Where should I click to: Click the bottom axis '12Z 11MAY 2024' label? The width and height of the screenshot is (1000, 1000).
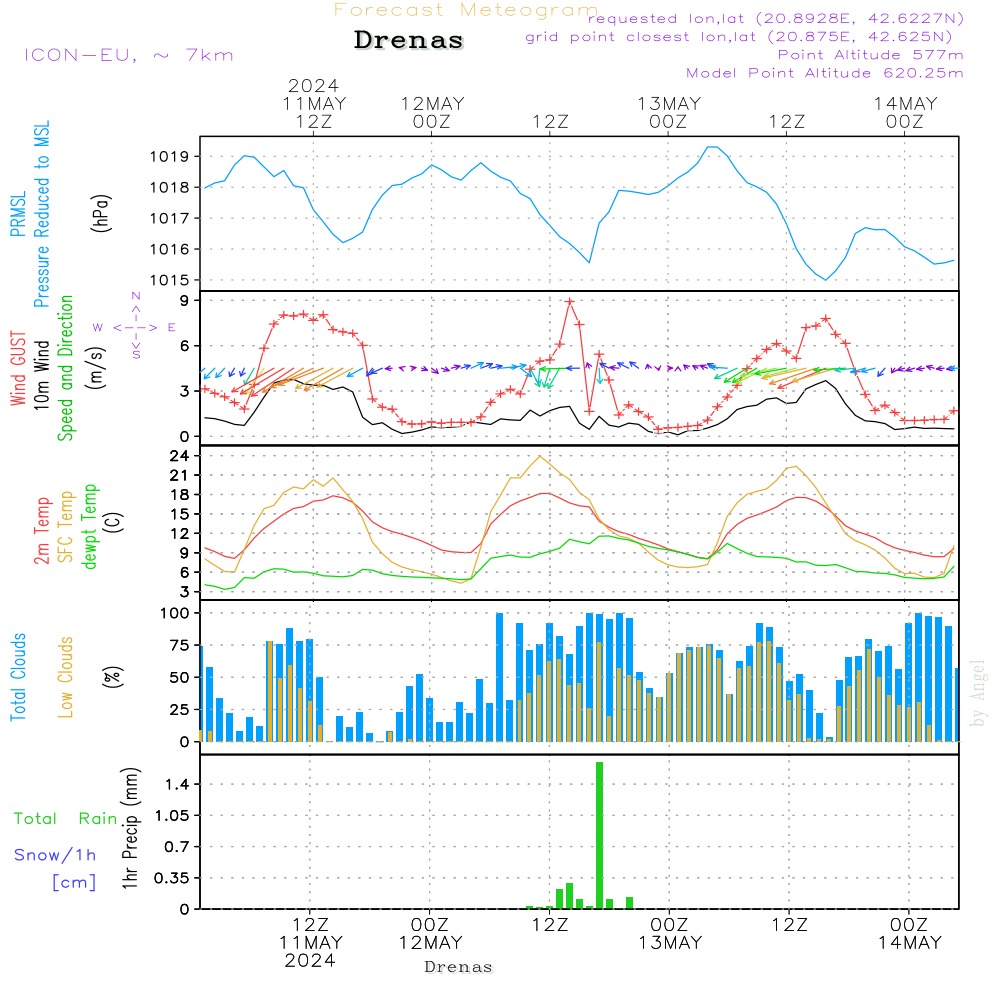pos(311,943)
